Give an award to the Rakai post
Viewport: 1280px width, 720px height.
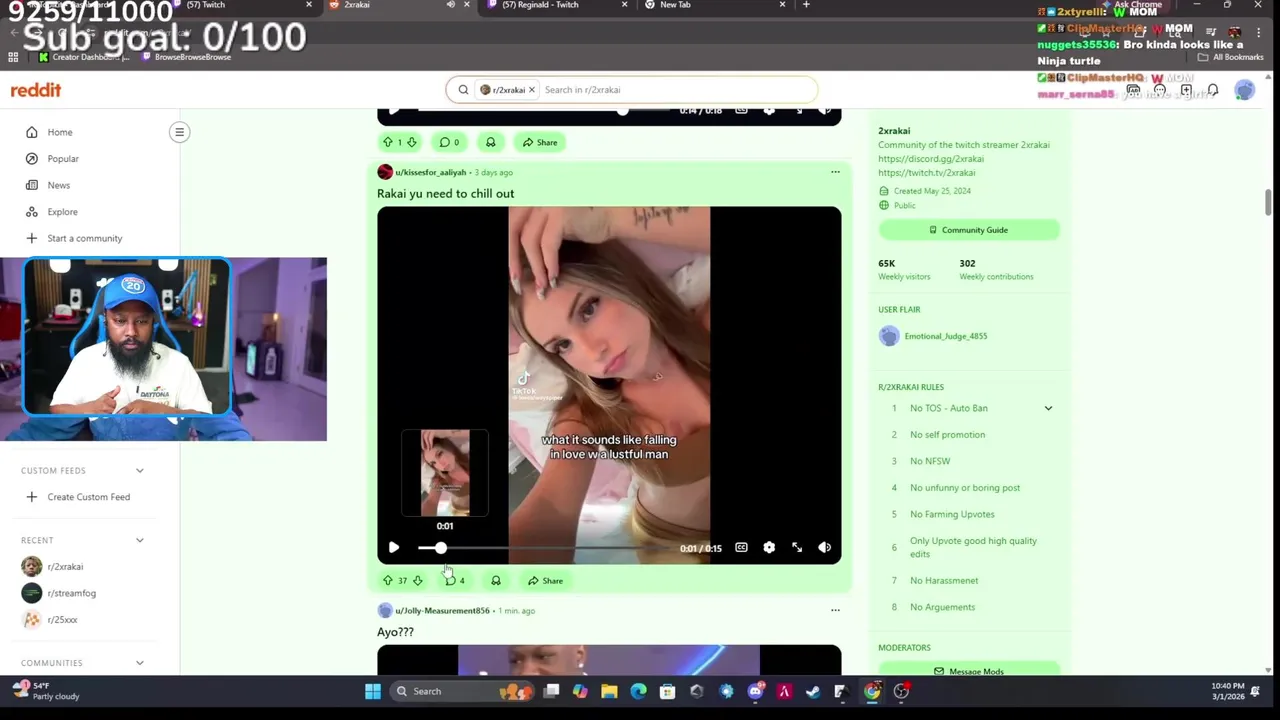tap(495, 580)
